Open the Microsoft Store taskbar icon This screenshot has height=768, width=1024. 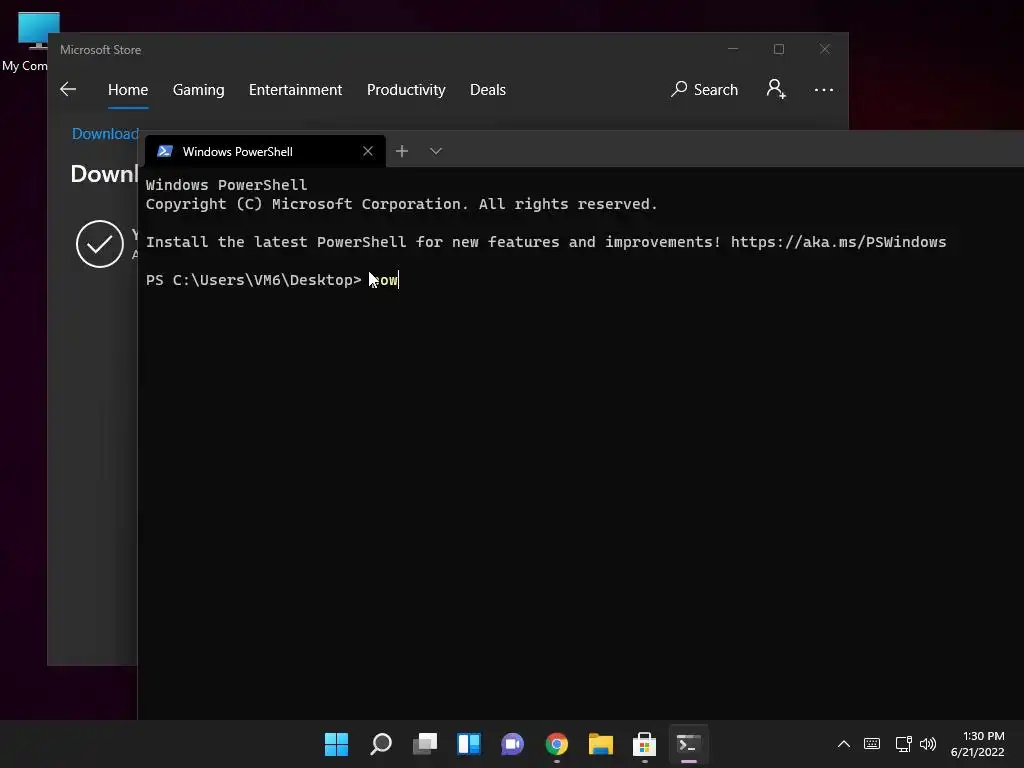[645, 744]
